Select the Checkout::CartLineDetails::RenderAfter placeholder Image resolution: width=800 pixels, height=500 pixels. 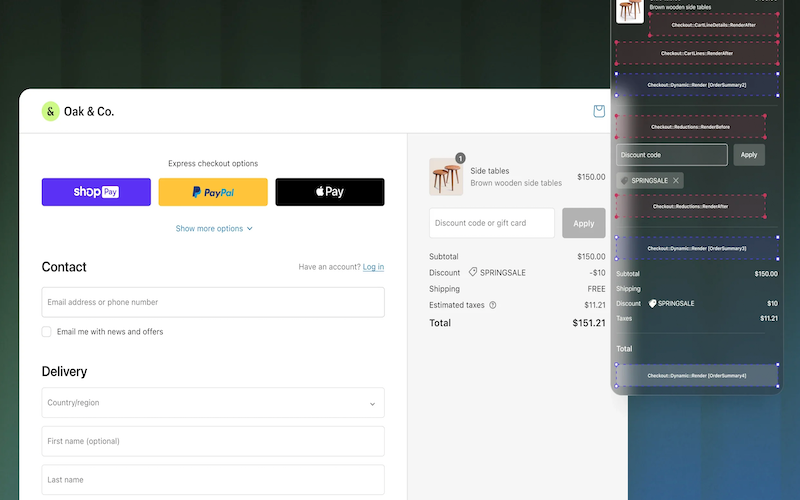pyautogui.click(x=713, y=25)
